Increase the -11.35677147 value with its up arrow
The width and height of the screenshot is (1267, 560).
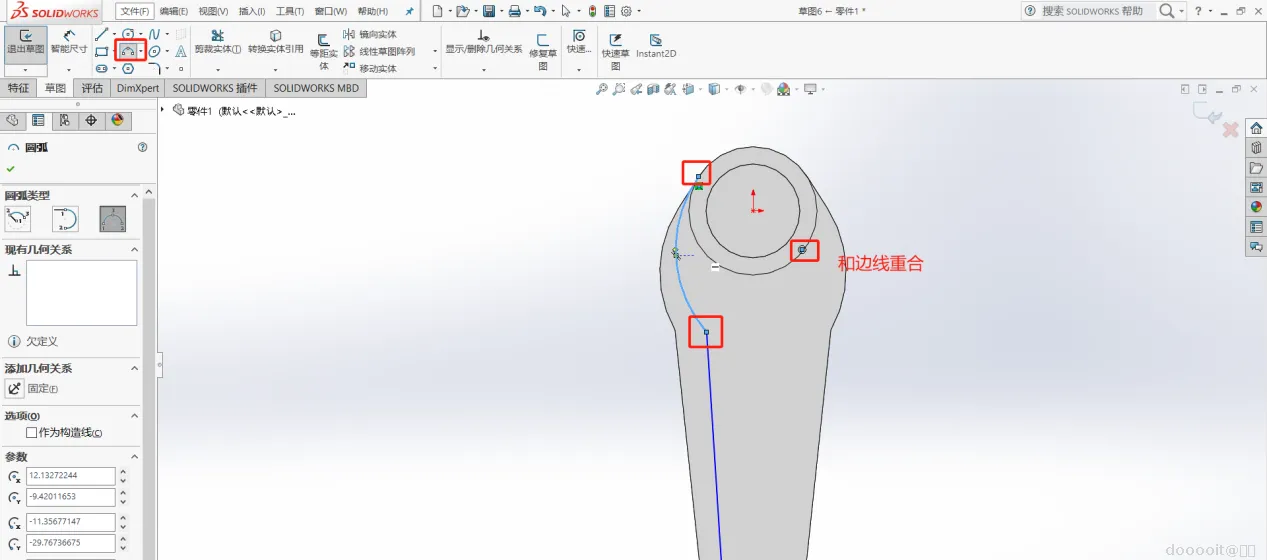(x=123, y=518)
